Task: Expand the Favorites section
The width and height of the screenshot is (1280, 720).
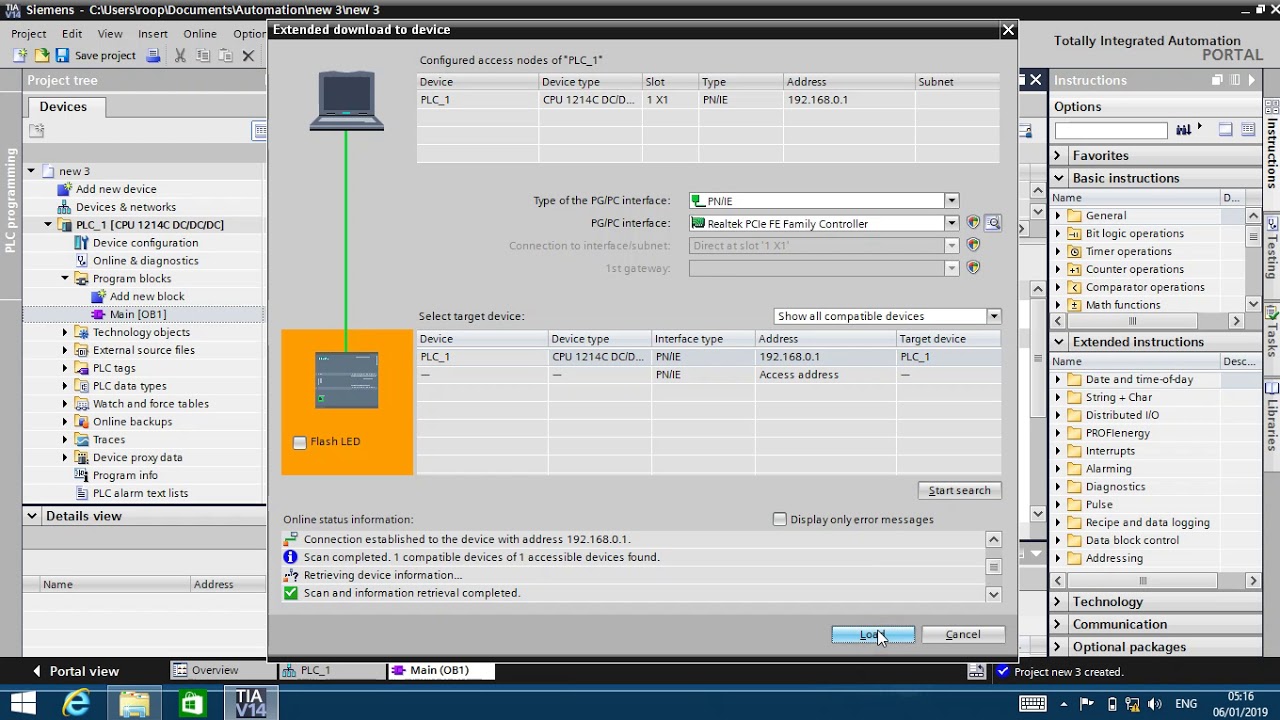Action: pyautogui.click(x=1058, y=156)
